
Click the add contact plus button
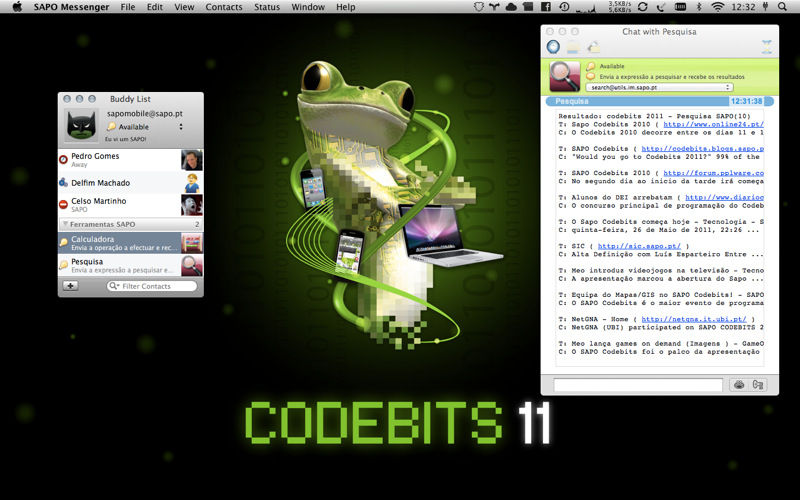[70, 286]
